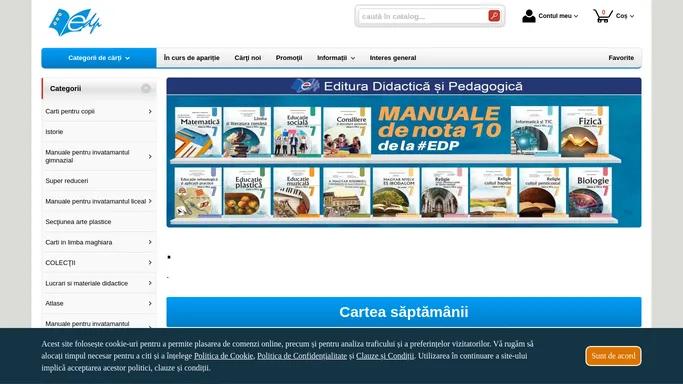683x384 pixels.
Task: Click the Biologie book cover in banner
Action: [x=590, y=192]
